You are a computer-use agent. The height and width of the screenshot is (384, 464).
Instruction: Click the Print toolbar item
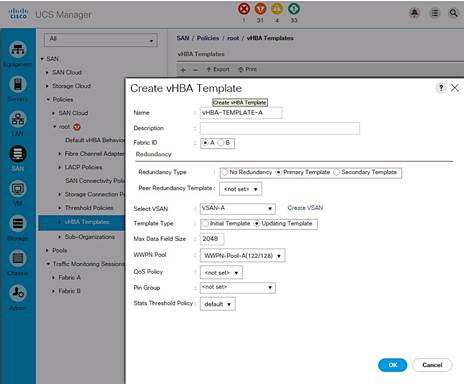(x=247, y=69)
